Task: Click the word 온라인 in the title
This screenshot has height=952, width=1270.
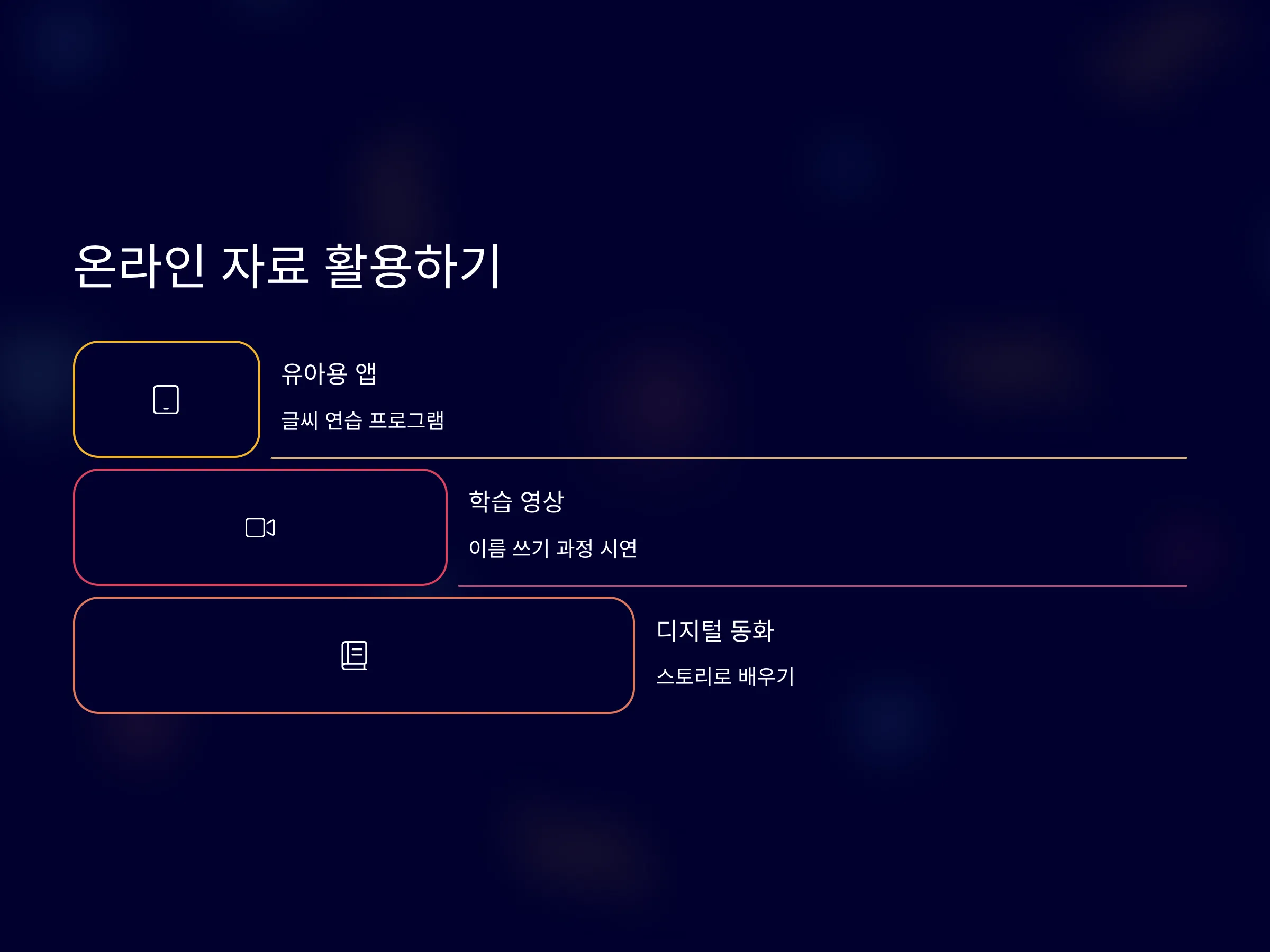Action: tap(140, 266)
